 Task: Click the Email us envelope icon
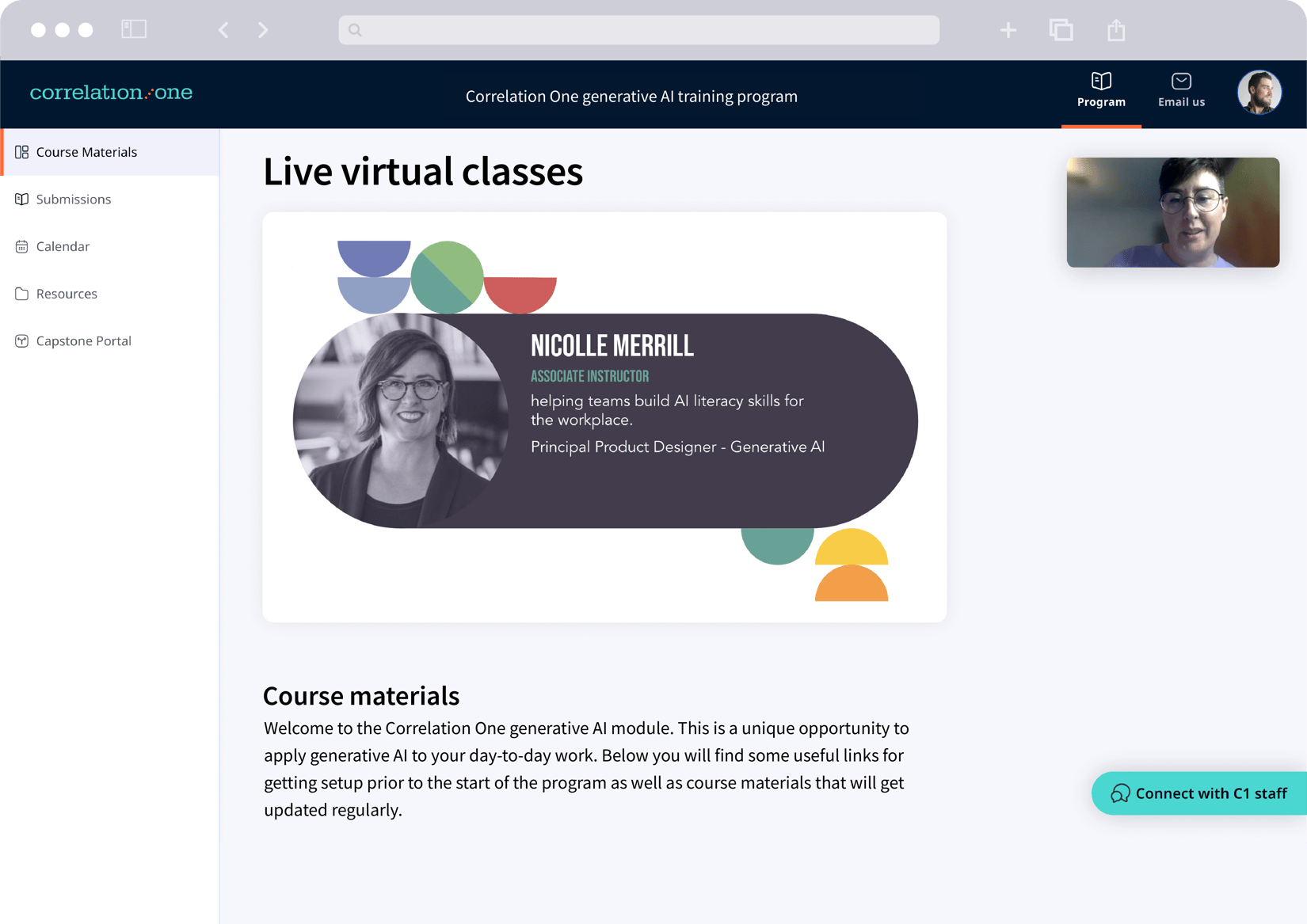point(1180,82)
